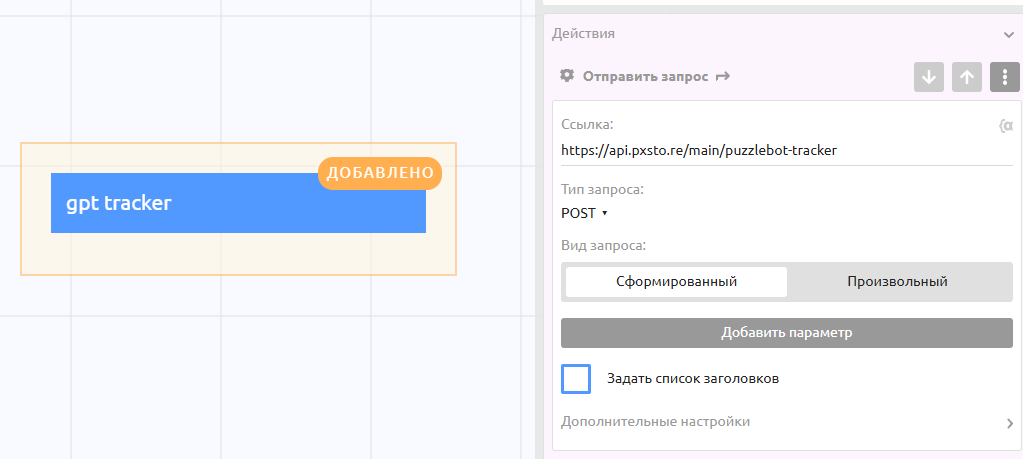The width and height of the screenshot is (1023, 459).
Task: Expand the Дополнительные настройки section chevron
Action: click(x=1009, y=423)
